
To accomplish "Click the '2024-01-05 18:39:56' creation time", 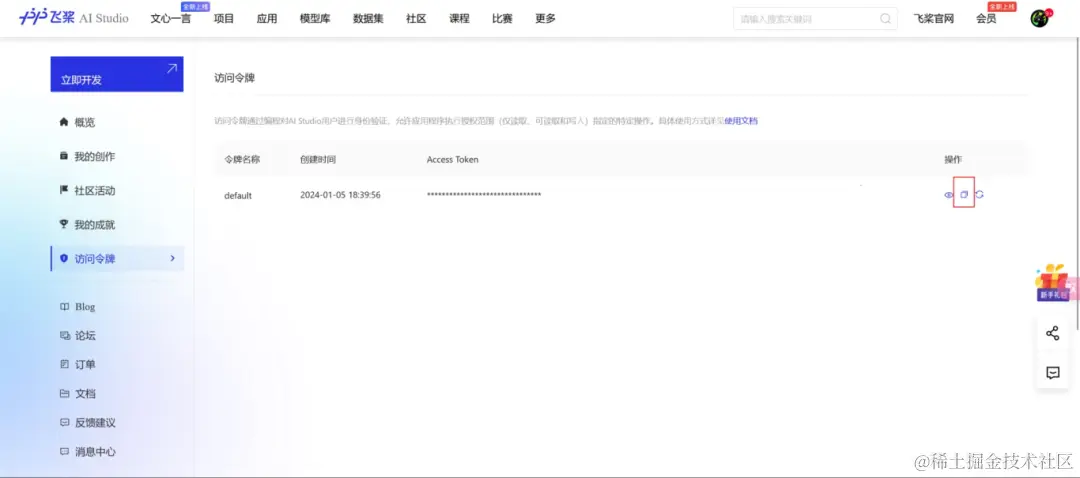I will (340, 195).
